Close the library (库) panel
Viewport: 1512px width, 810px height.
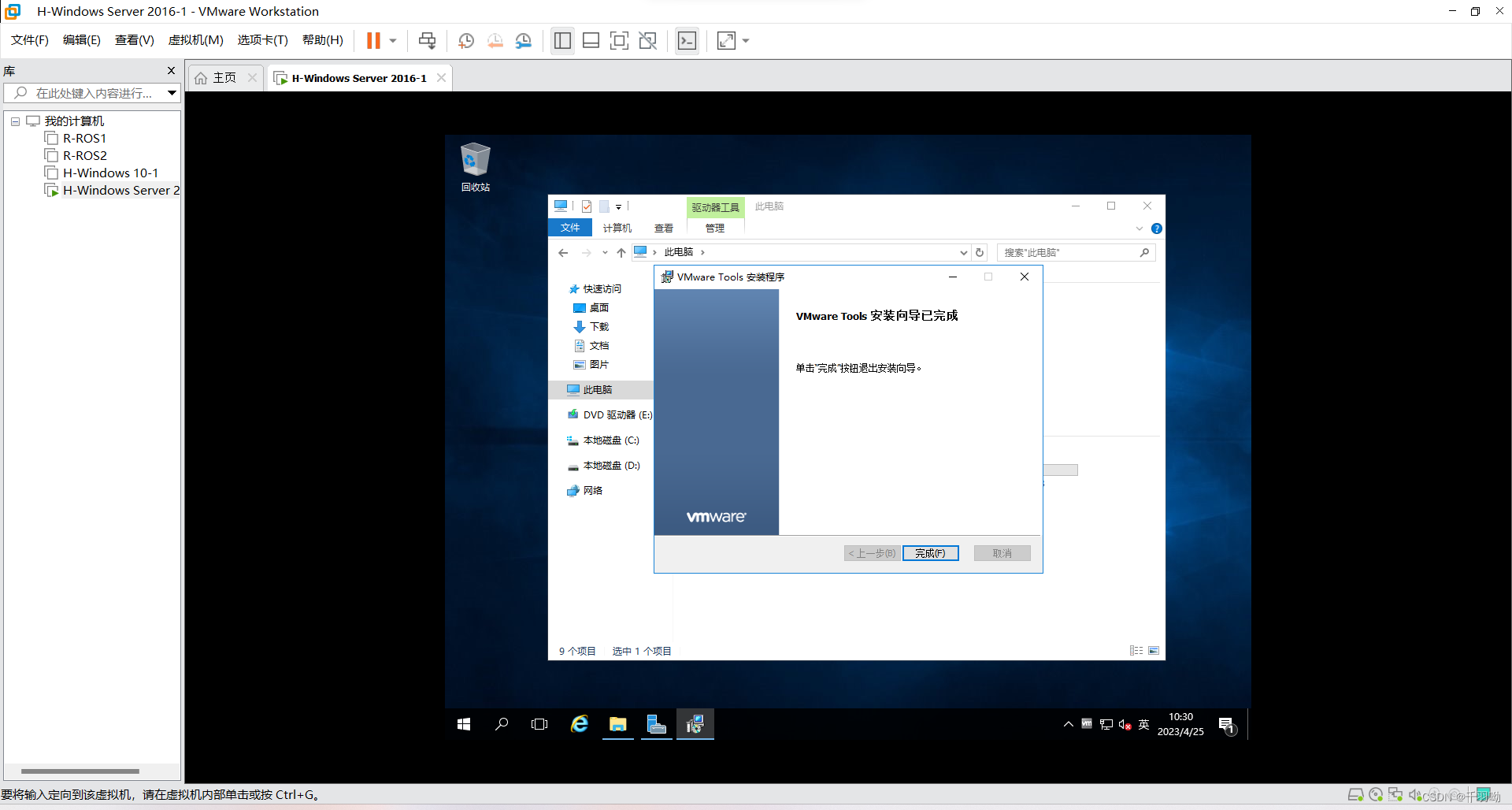172,71
